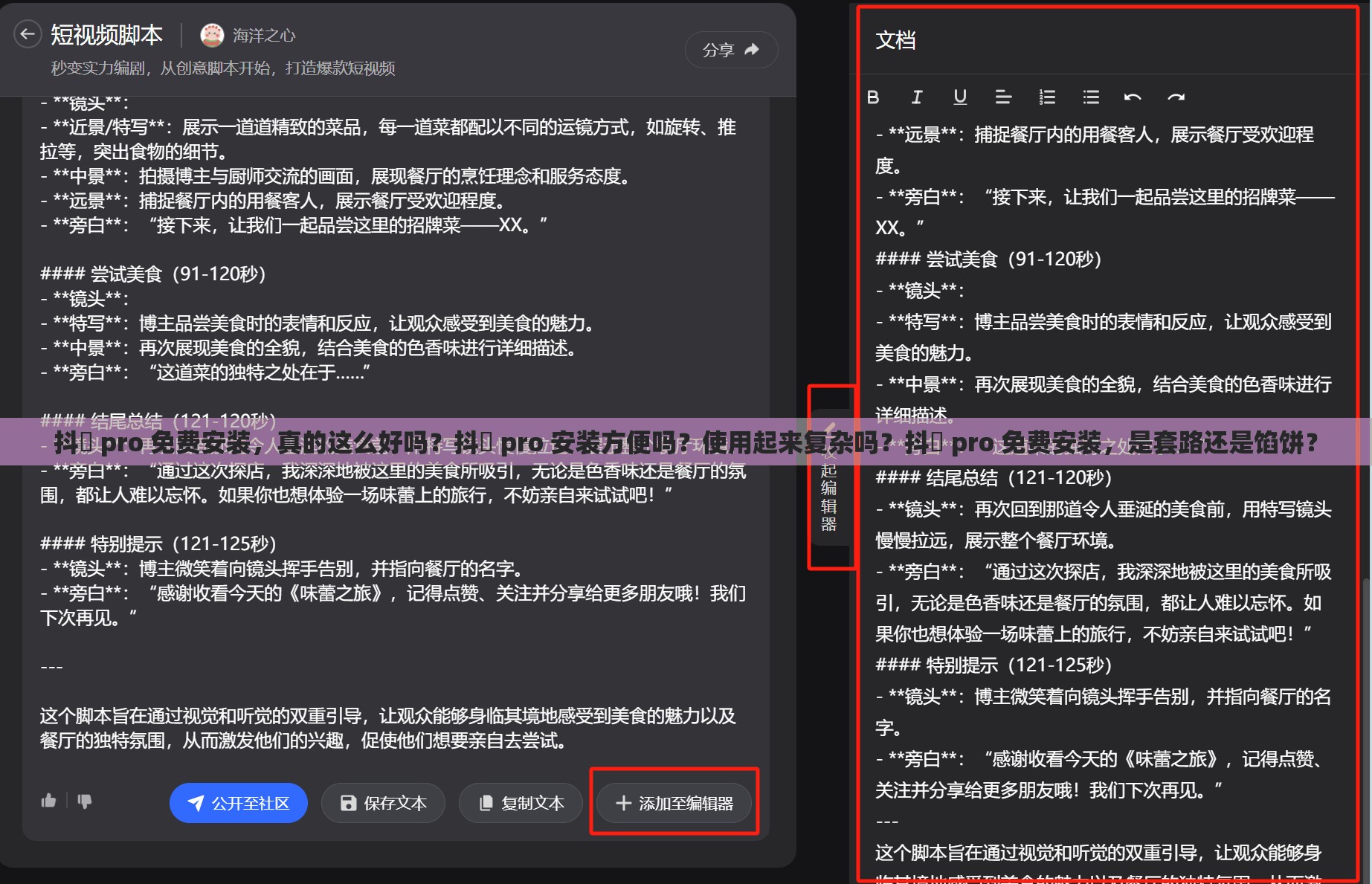The width and height of the screenshot is (1372, 884).
Task: Apply underline formatting in the document panel
Action: 960,97
